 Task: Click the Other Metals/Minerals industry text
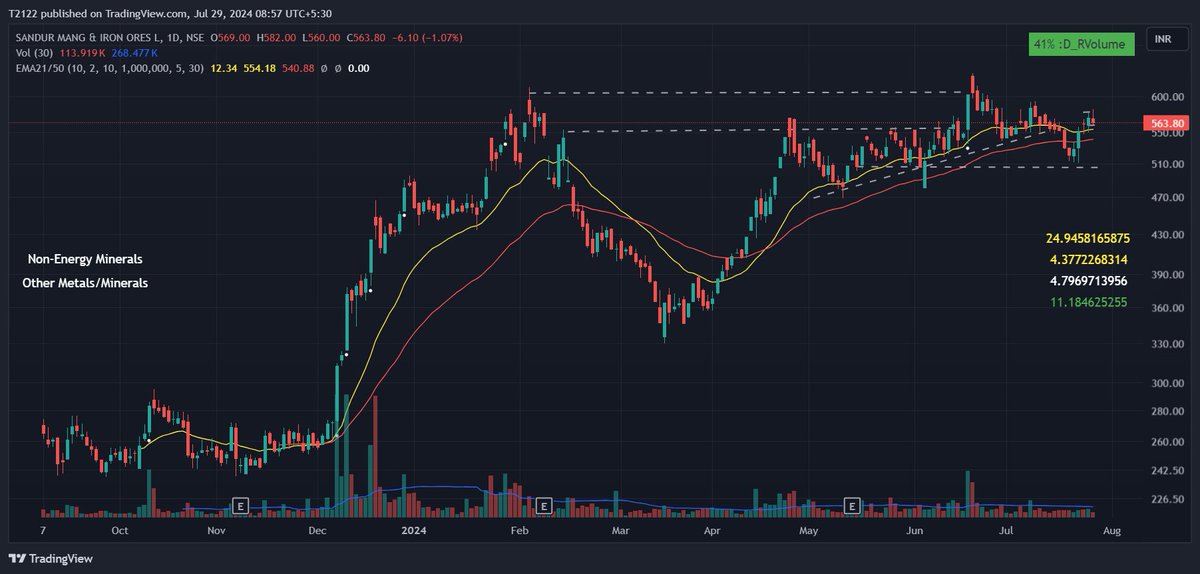[85, 283]
